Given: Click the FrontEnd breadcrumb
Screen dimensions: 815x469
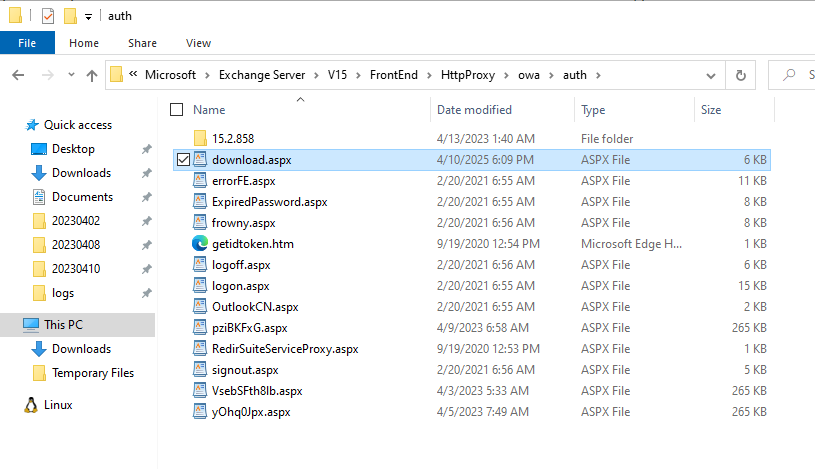Looking at the screenshot, I should (x=394, y=75).
